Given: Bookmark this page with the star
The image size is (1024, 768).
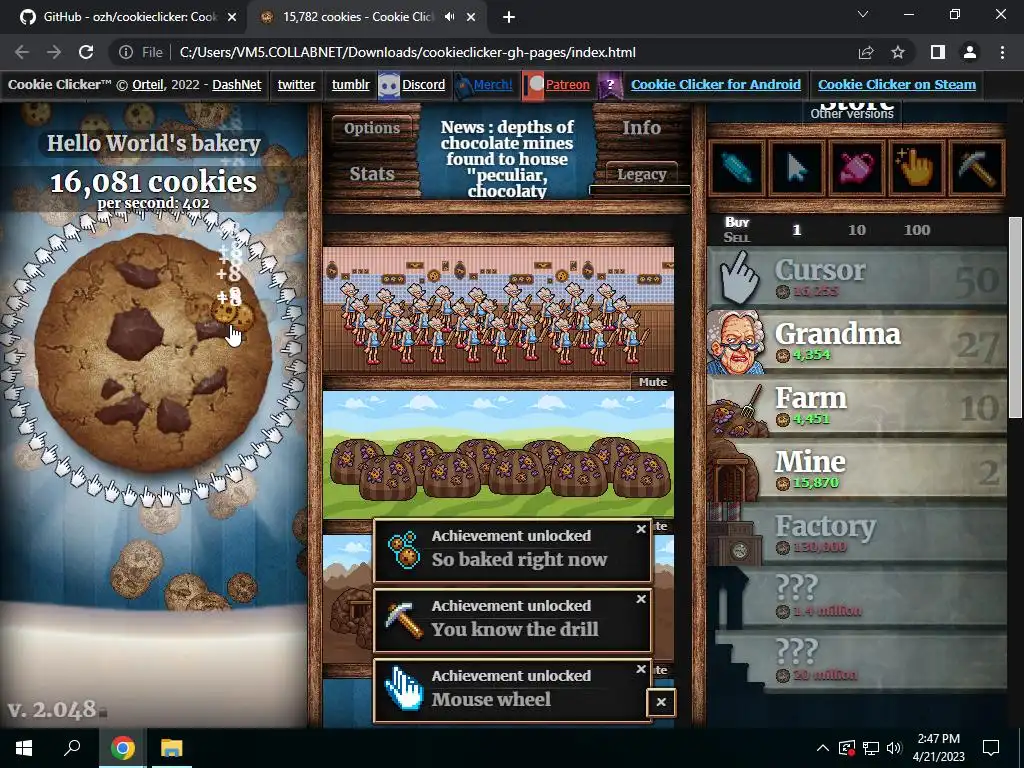Looking at the screenshot, I should 898,52.
